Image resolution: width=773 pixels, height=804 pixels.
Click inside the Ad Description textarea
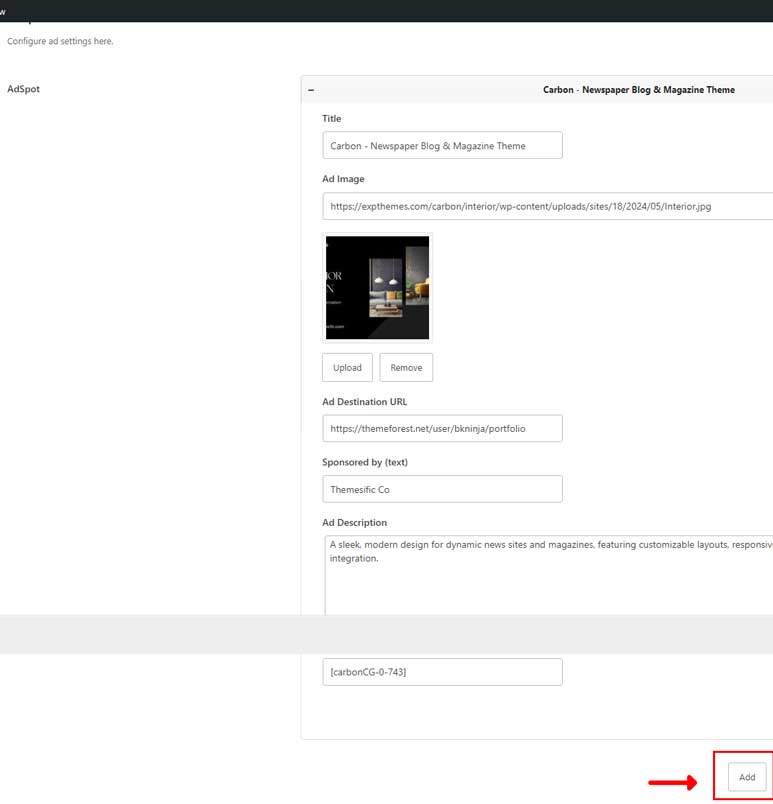(549, 575)
